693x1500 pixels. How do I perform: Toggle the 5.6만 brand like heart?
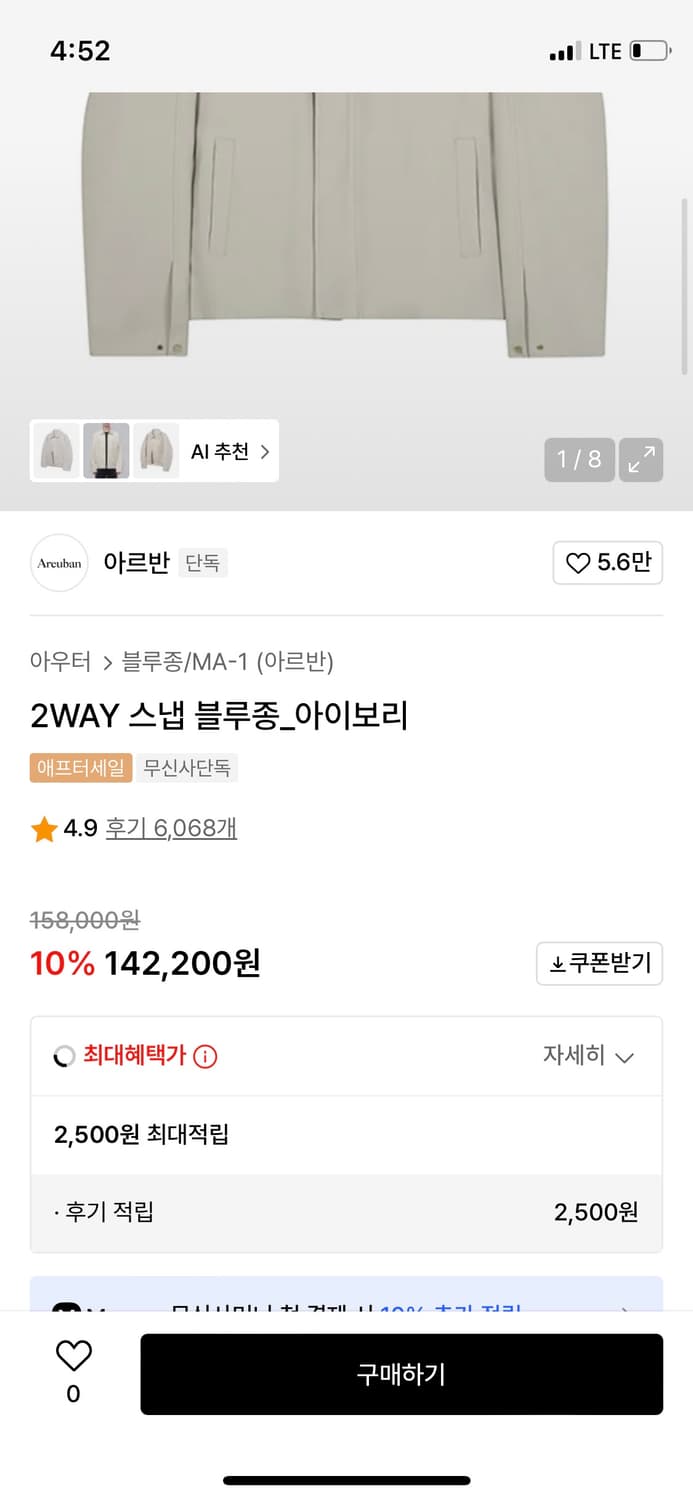[x=607, y=563]
